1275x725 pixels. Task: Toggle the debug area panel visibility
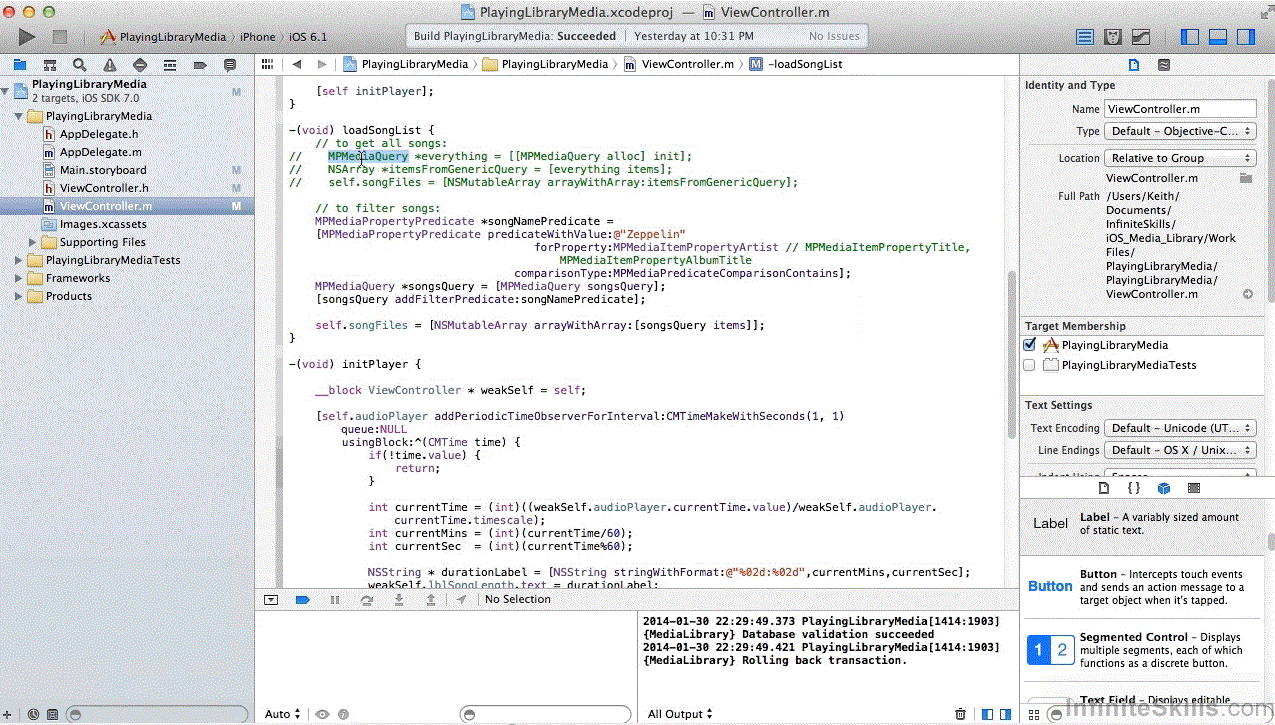(1217, 37)
